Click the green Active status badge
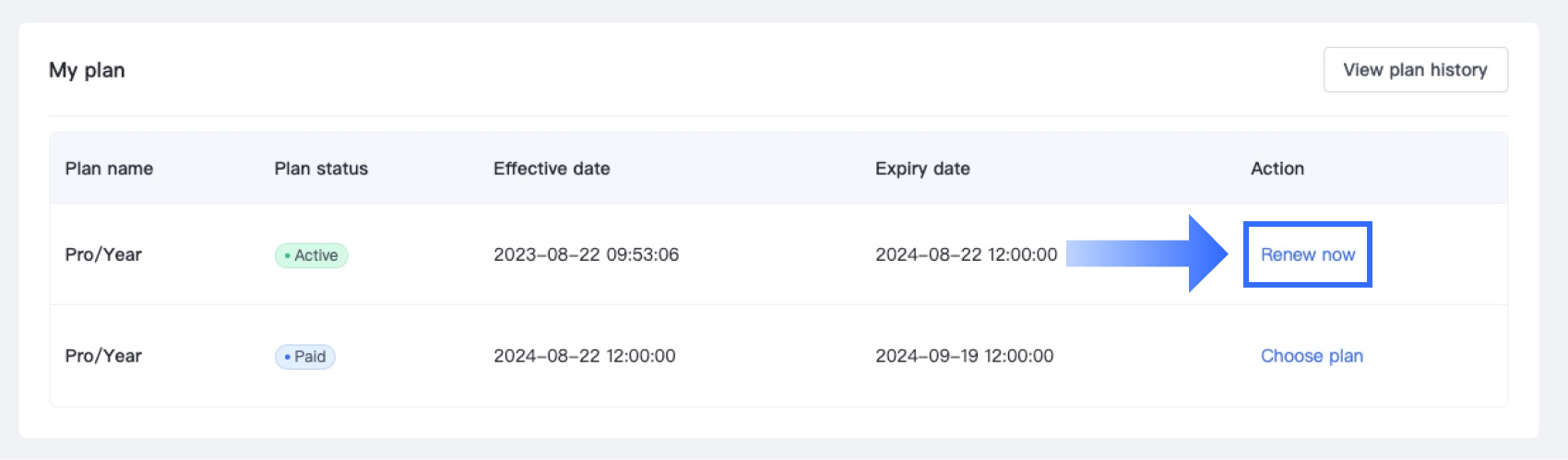Viewport: 1568px width, 460px height. pos(312,255)
